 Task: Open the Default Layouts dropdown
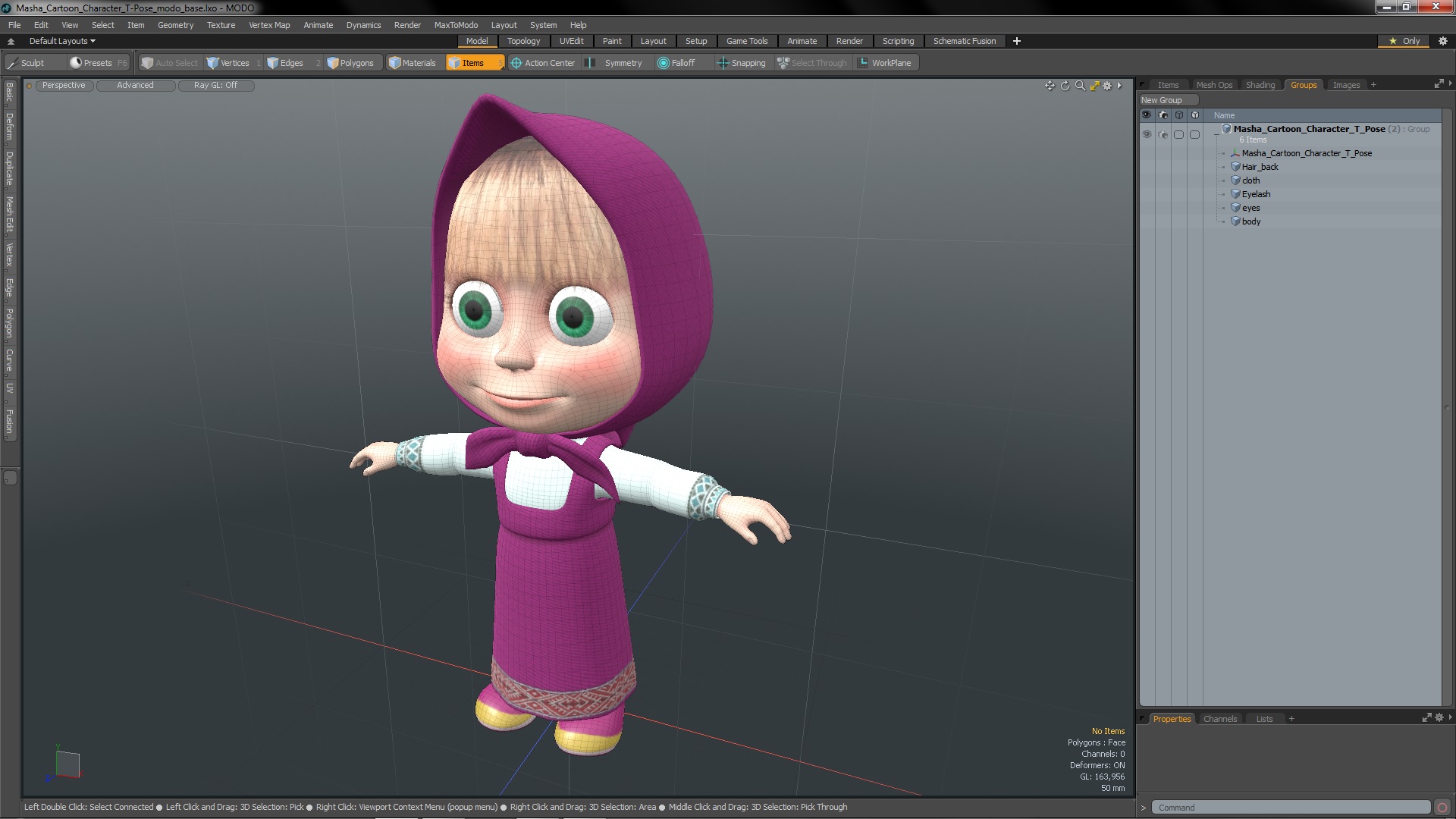pos(62,41)
